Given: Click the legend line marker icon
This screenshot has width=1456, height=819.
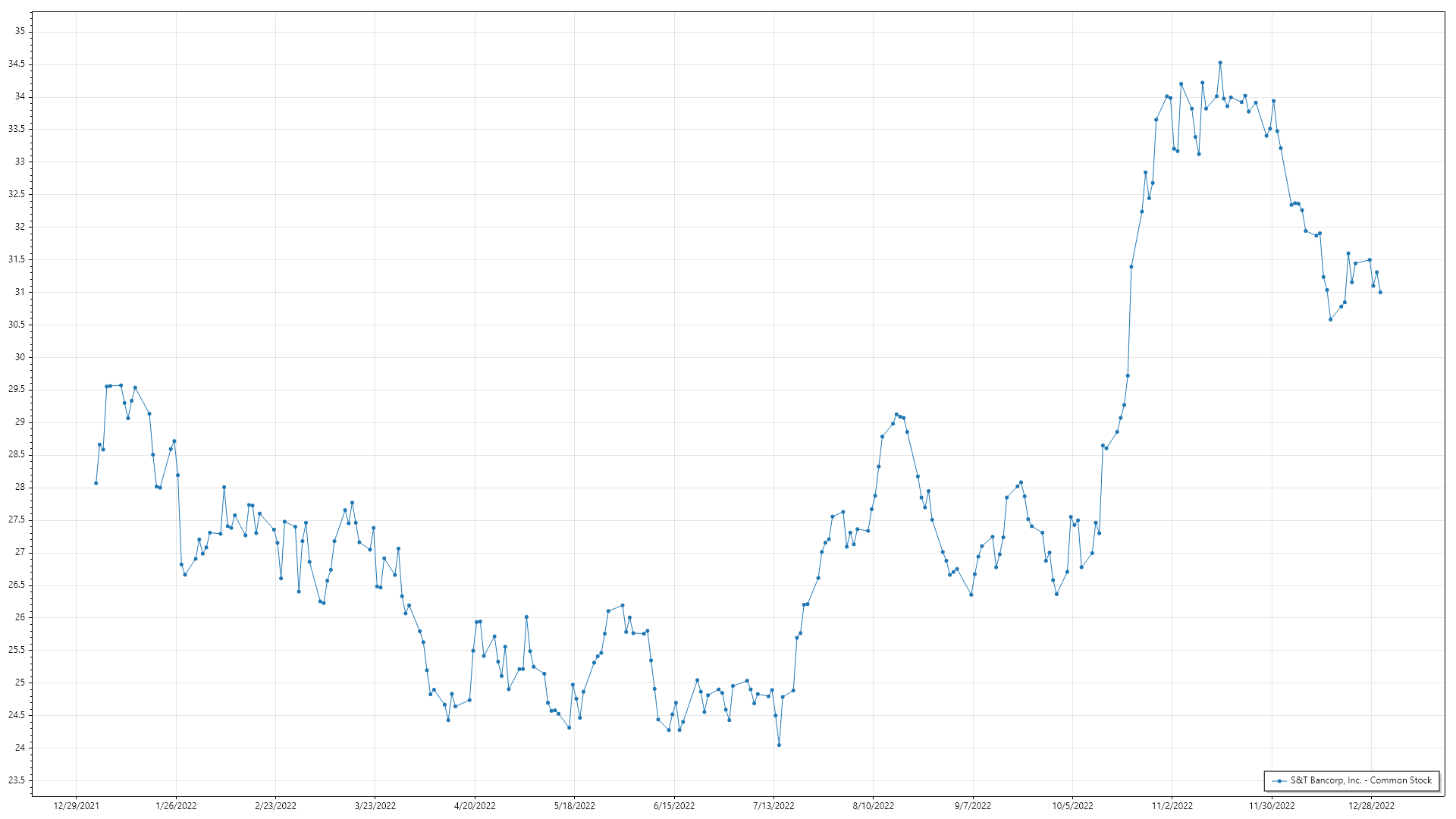Looking at the screenshot, I should coord(1279,780).
